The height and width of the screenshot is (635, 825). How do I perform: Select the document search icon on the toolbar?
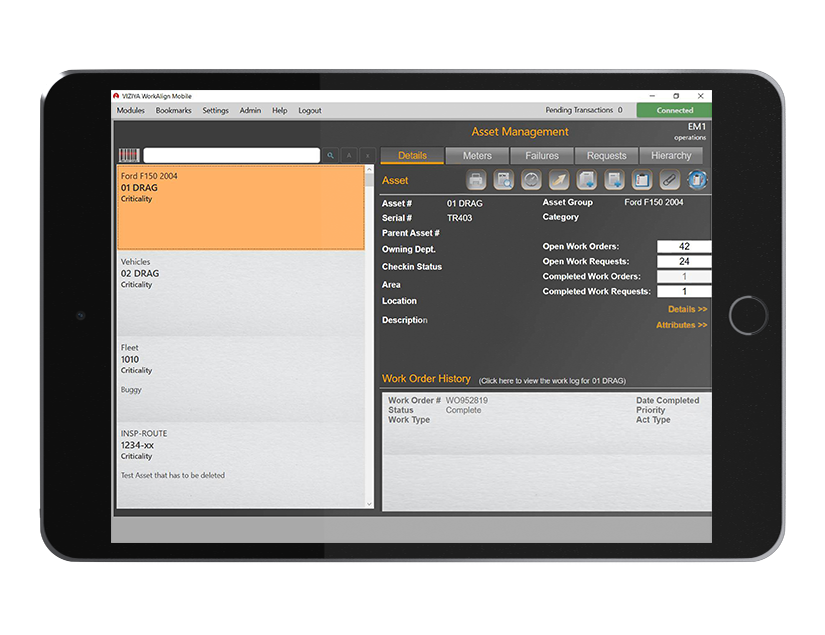503,180
